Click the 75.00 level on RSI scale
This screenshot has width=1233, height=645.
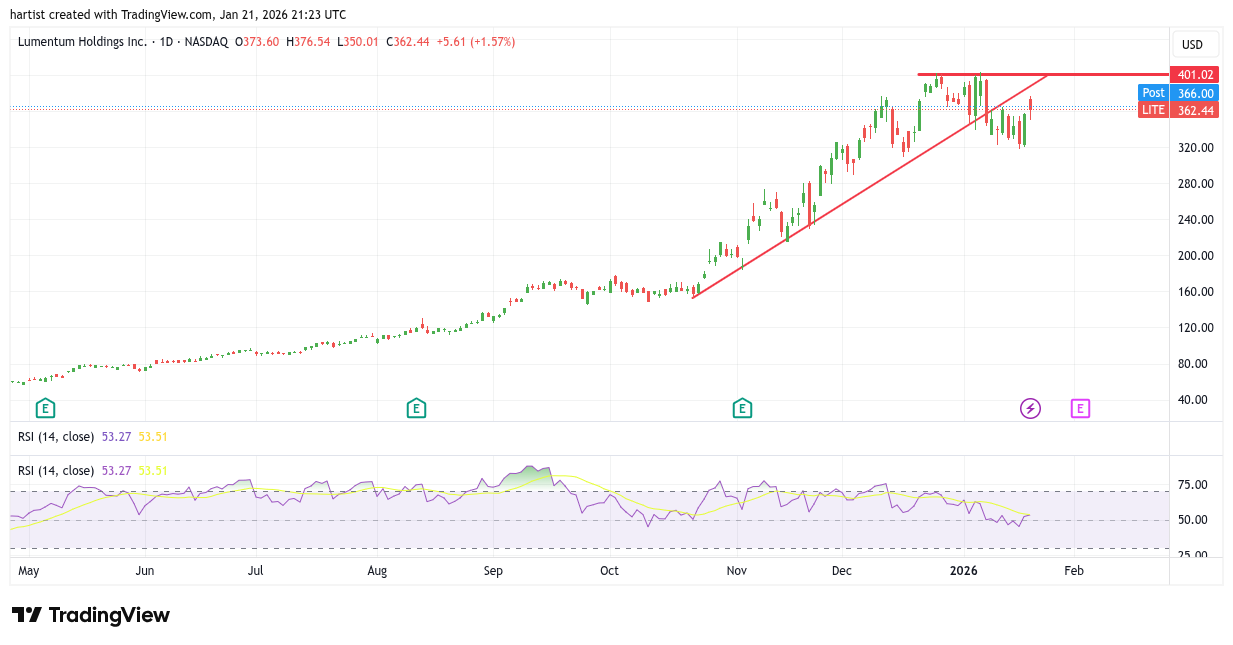pyautogui.click(x=1192, y=485)
